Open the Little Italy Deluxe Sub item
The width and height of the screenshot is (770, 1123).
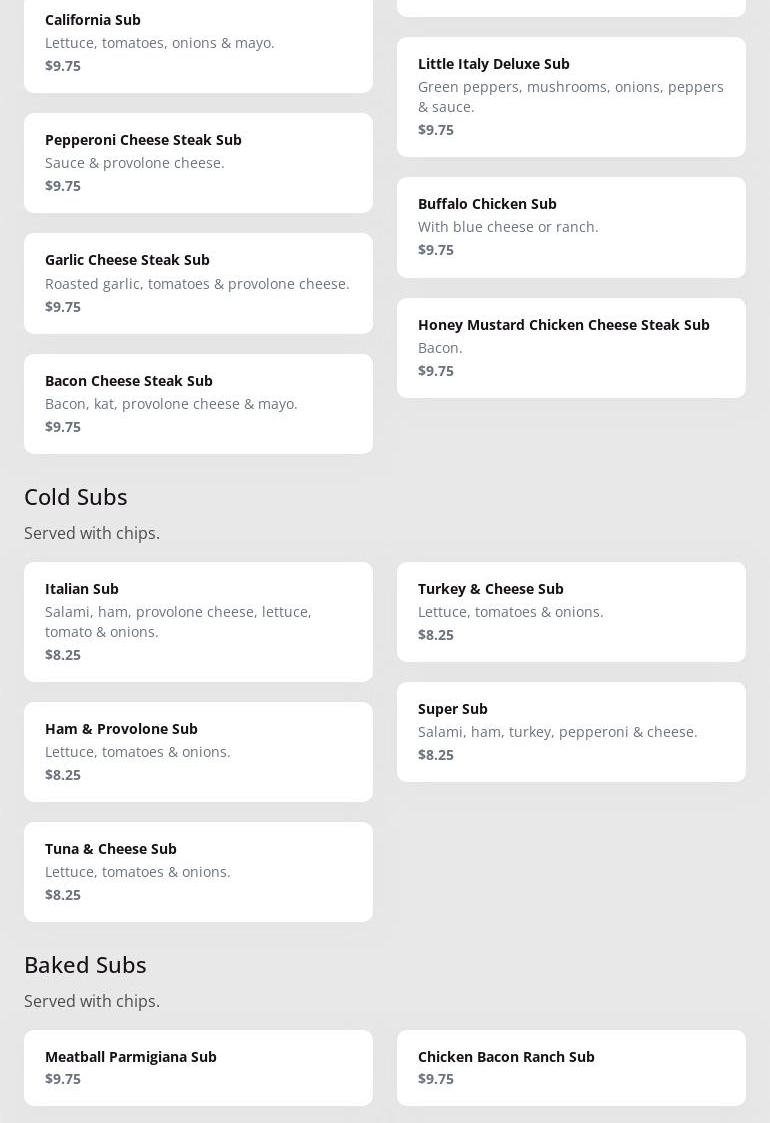click(x=571, y=97)
